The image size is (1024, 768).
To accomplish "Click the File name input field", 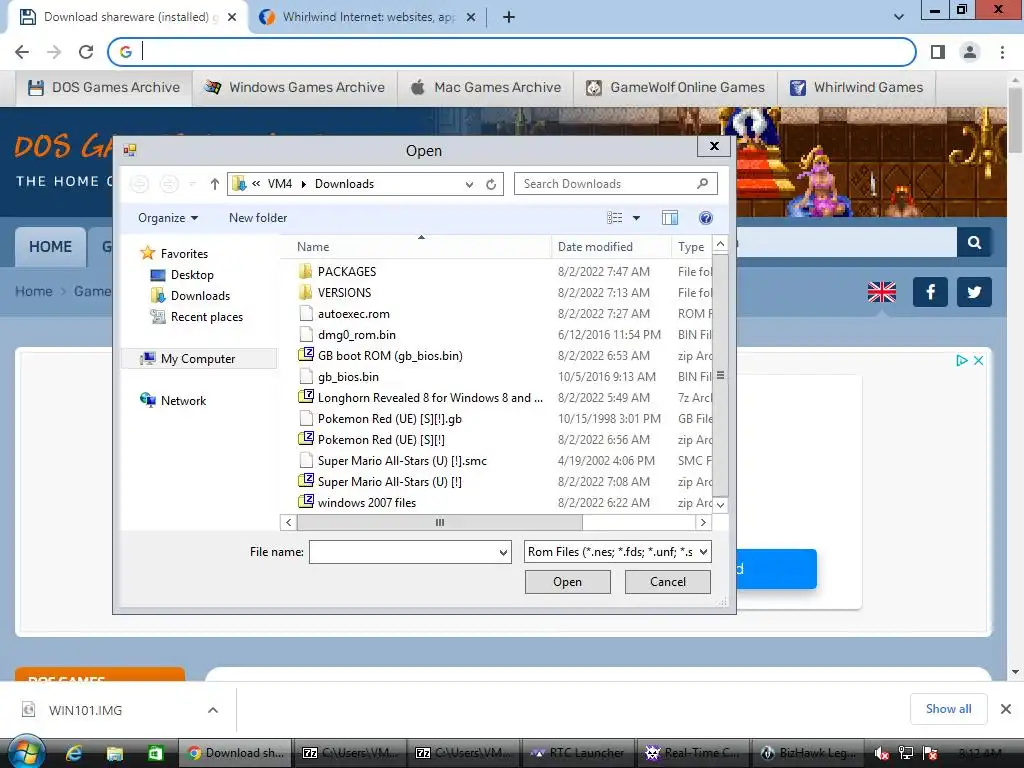I will click(x=403, y=552).
